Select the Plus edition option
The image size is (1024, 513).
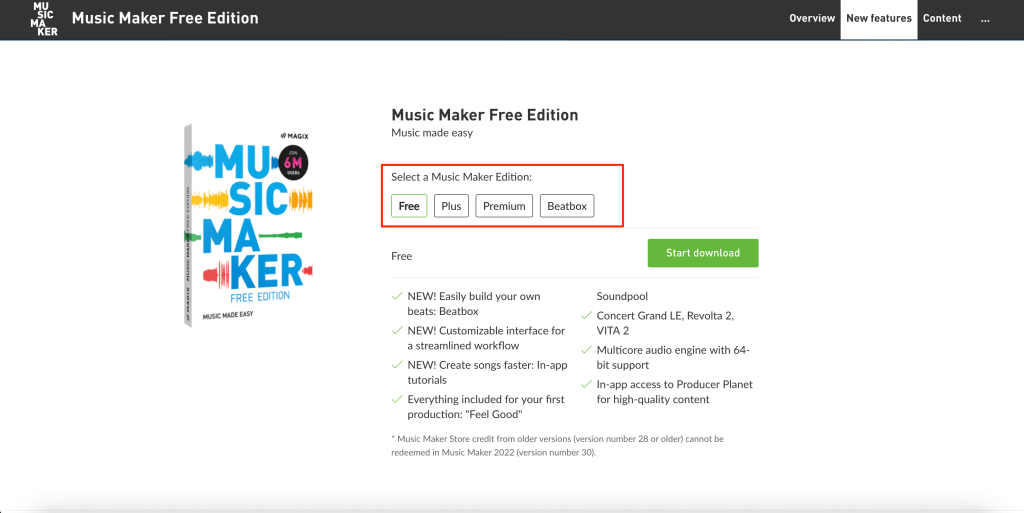[451, 206]
